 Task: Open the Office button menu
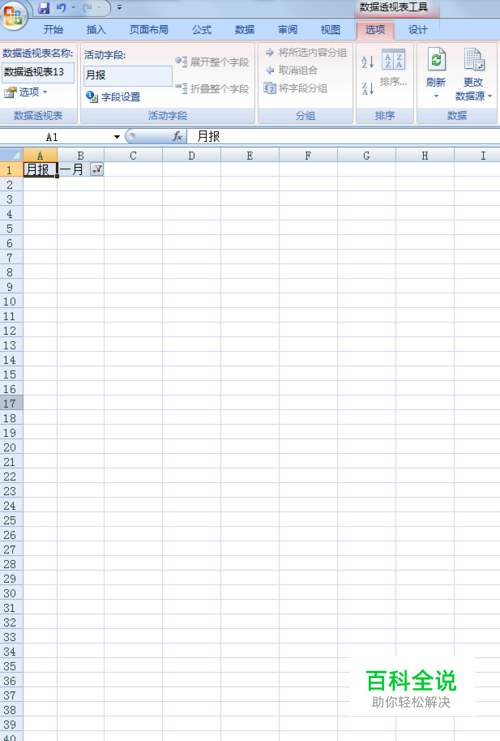[13, 16]
